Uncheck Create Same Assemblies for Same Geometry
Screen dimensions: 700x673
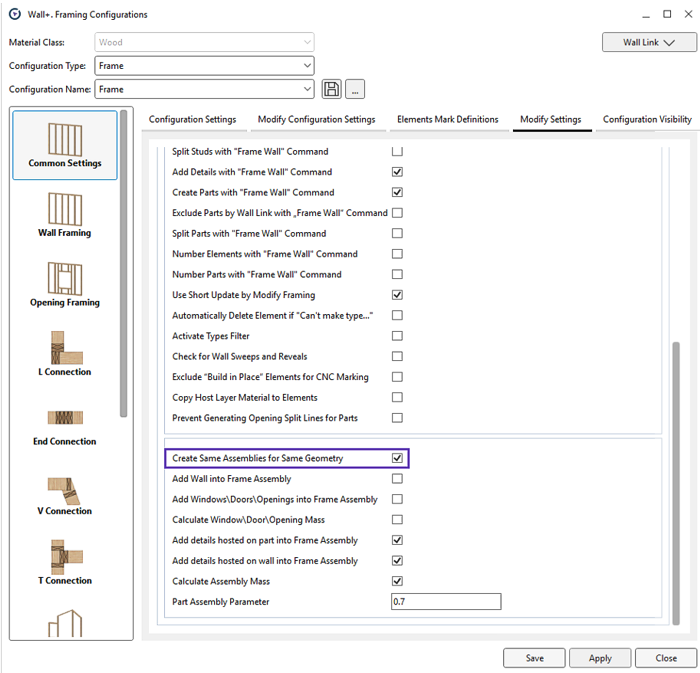pyautogui.click(x=397, y=458)
